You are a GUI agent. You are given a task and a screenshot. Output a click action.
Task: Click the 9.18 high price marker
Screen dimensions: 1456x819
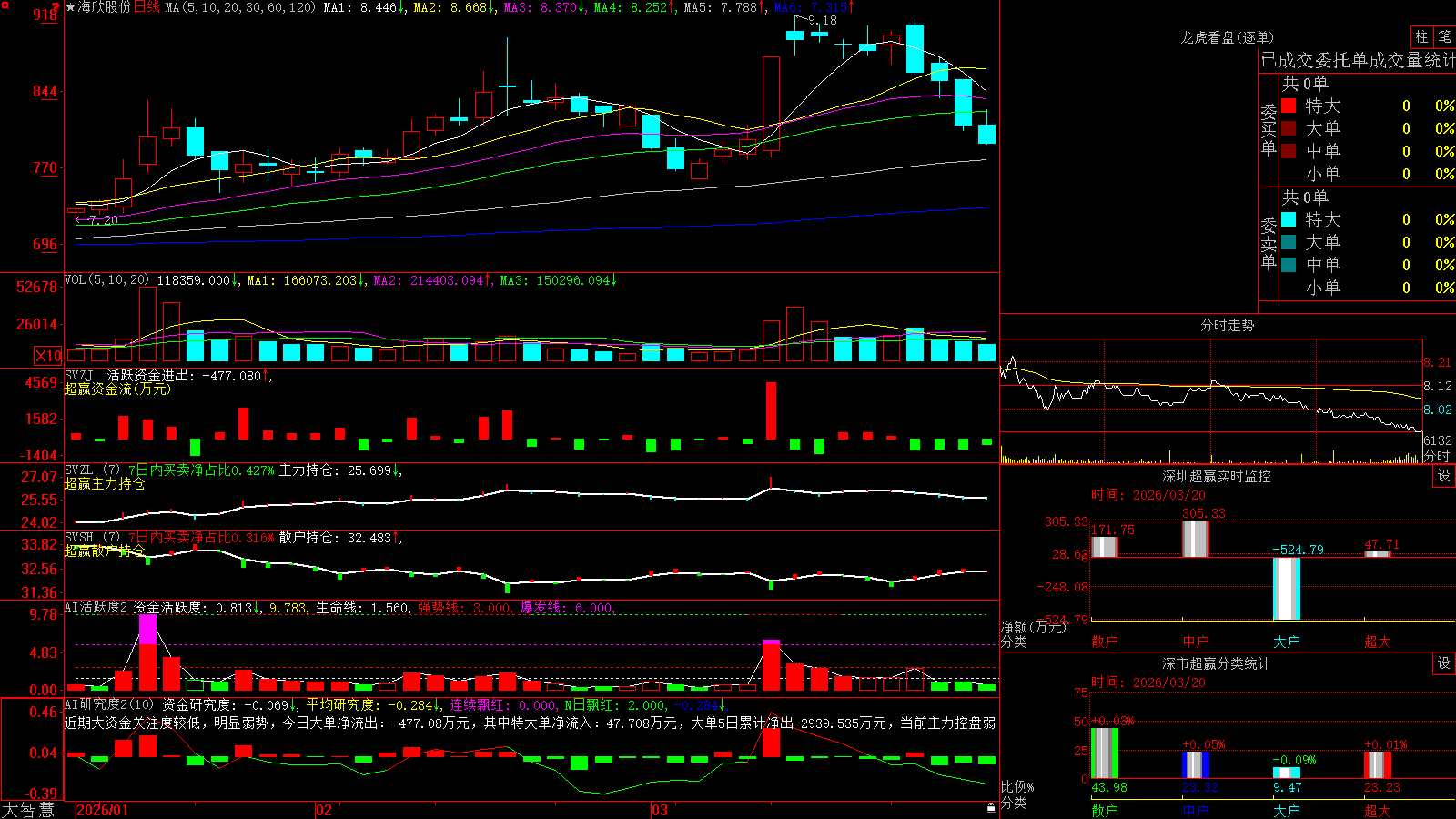pyautogui.click(x=822, y=20)
